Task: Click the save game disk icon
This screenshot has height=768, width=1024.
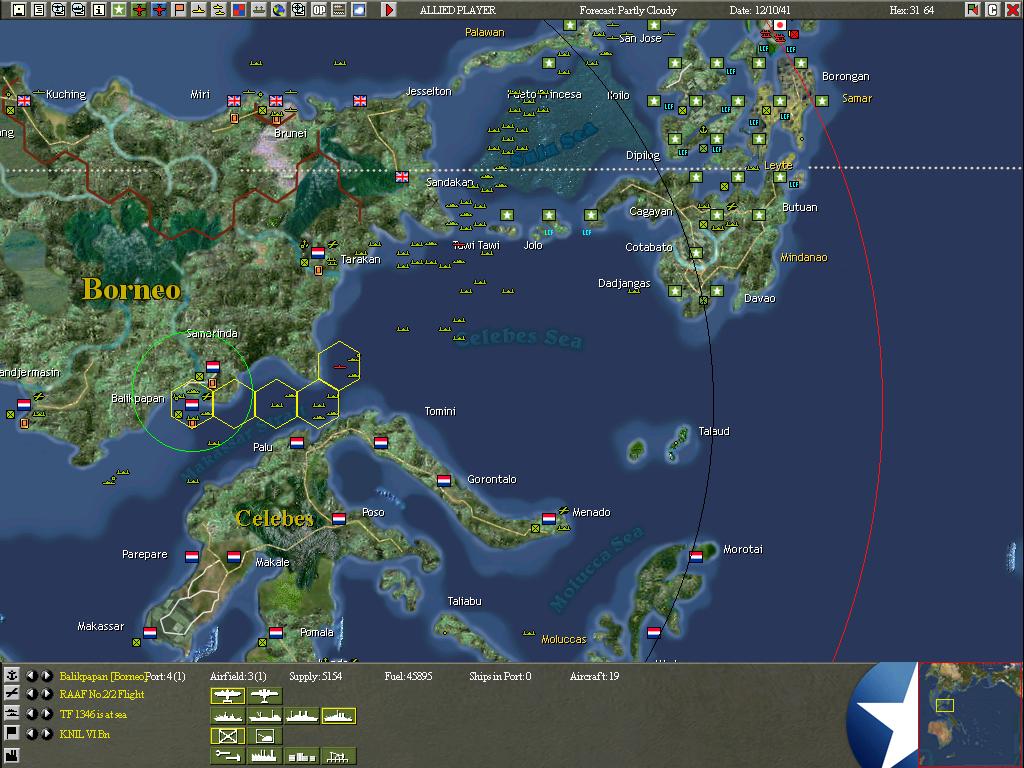Action: coord(18,10)
